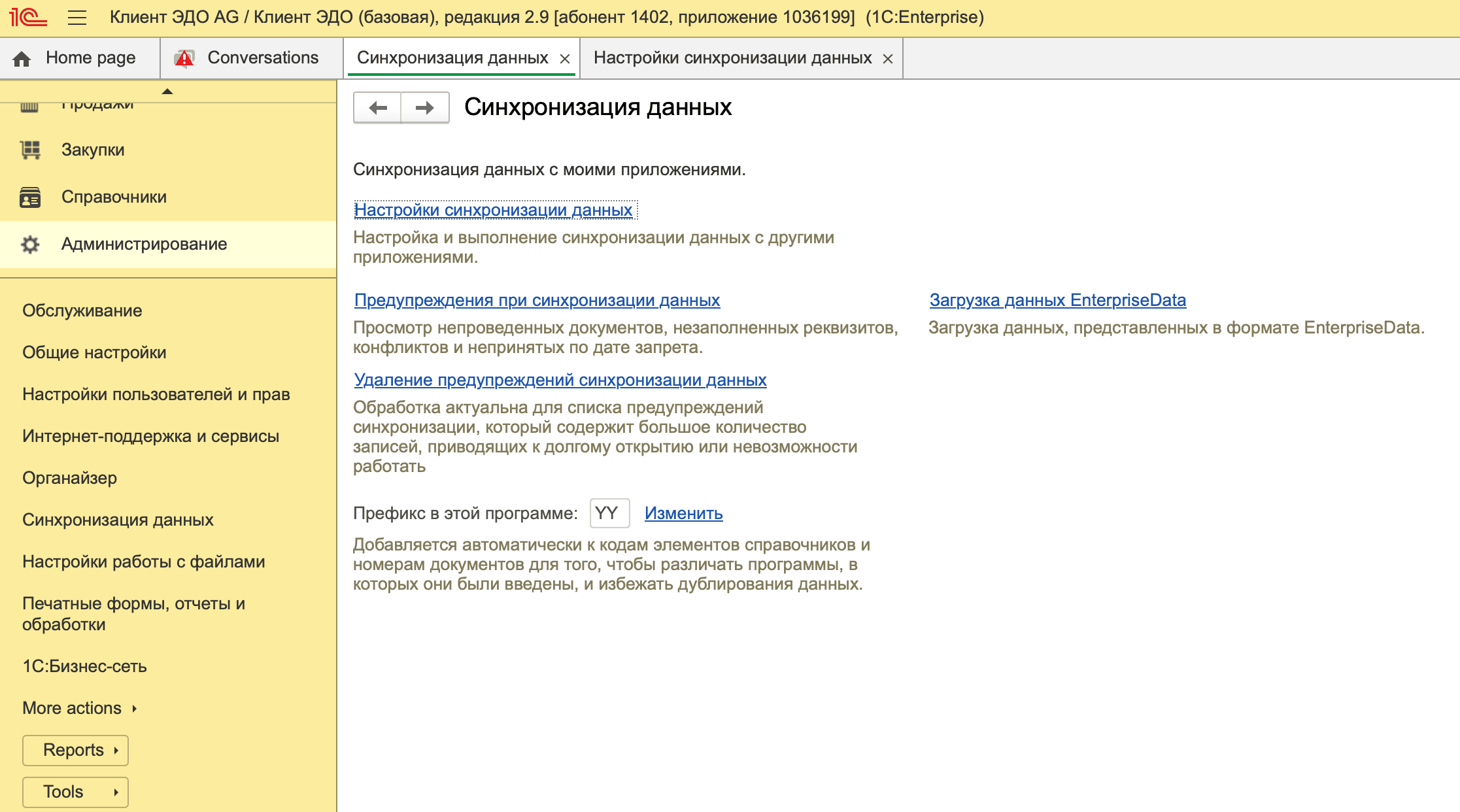
Task: Click the back navigation arrow
Action: (x=377, y=107)
